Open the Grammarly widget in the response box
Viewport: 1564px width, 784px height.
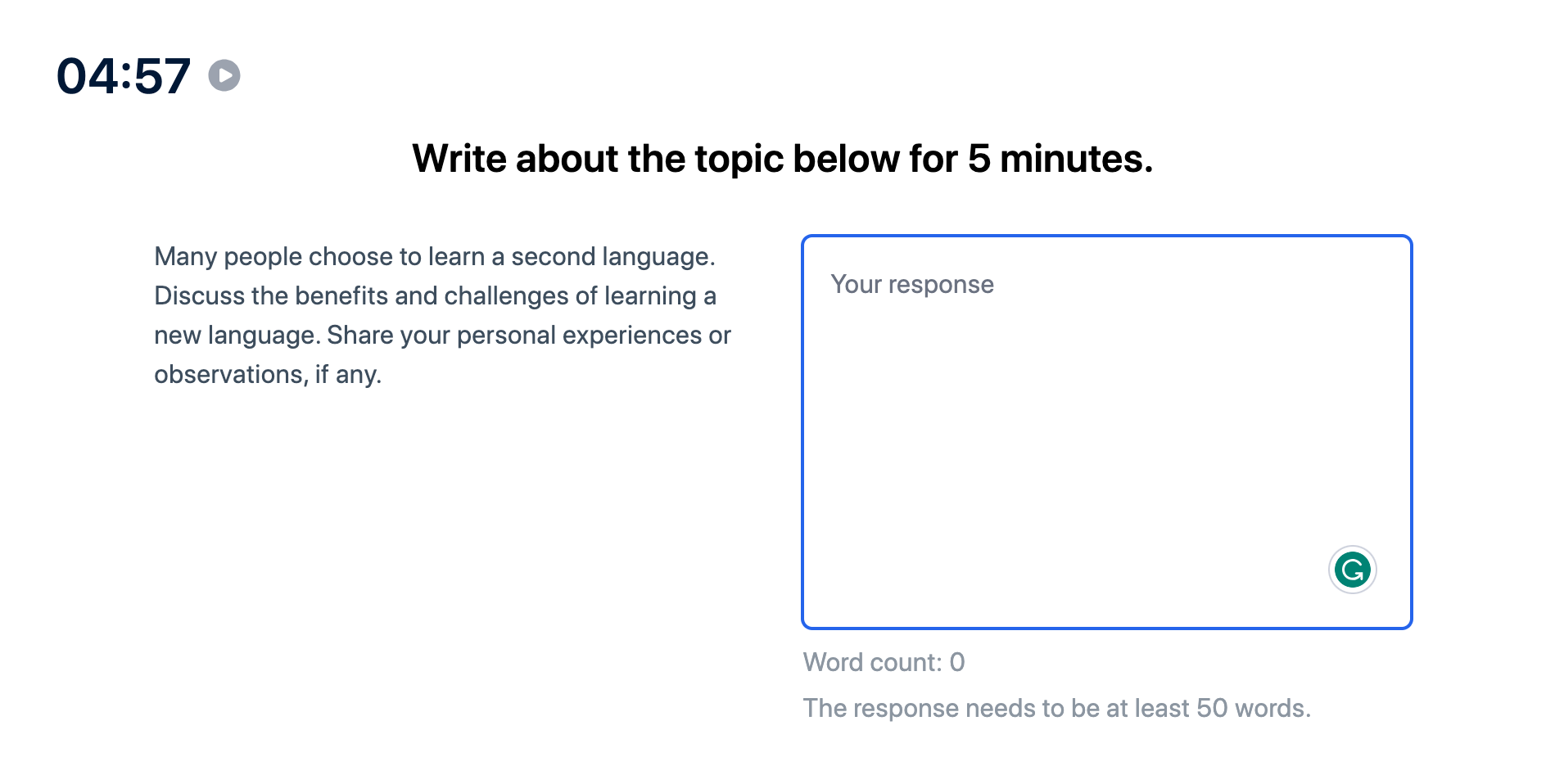click(x=1352, y=570)
